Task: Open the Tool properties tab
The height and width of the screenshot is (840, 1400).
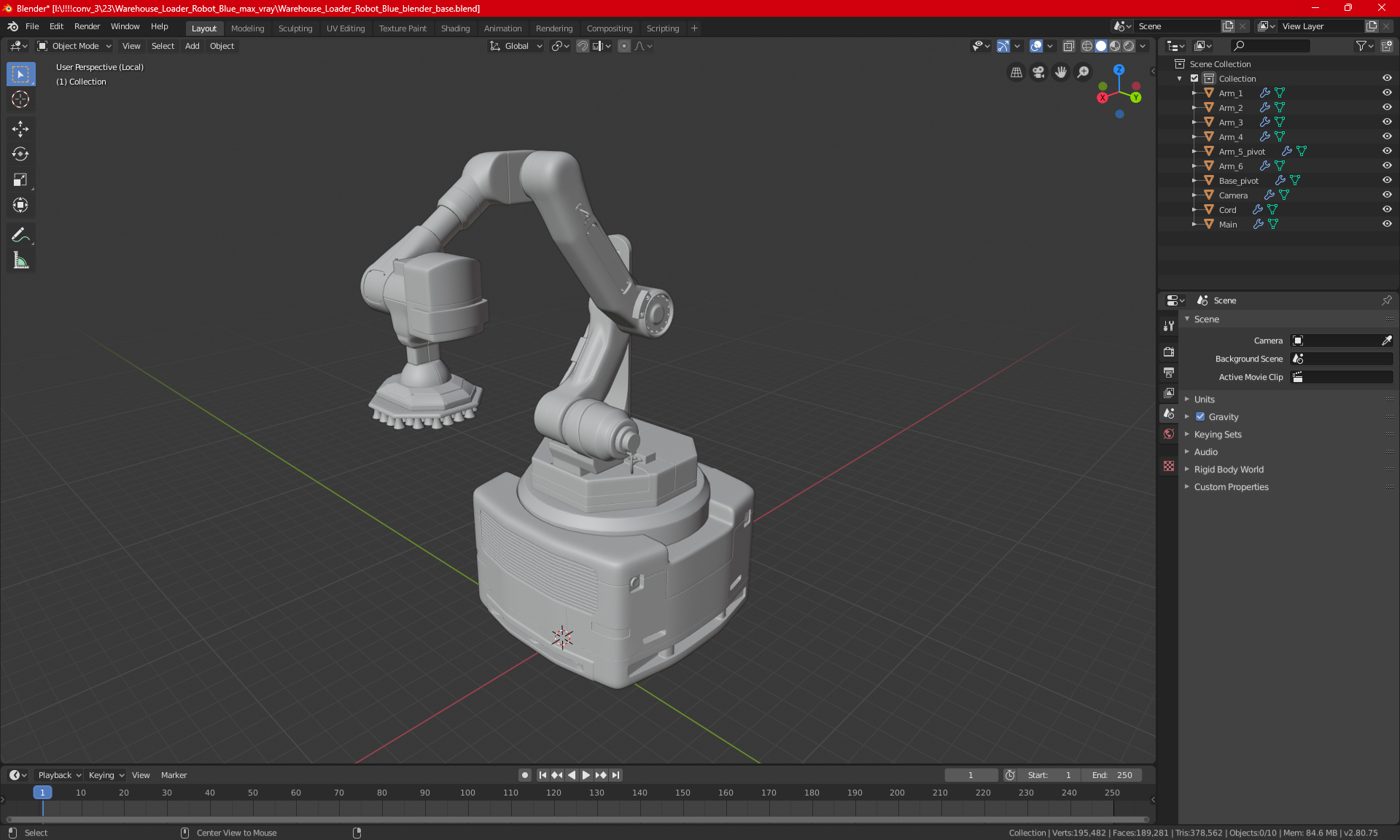Action: (1169, 326)
